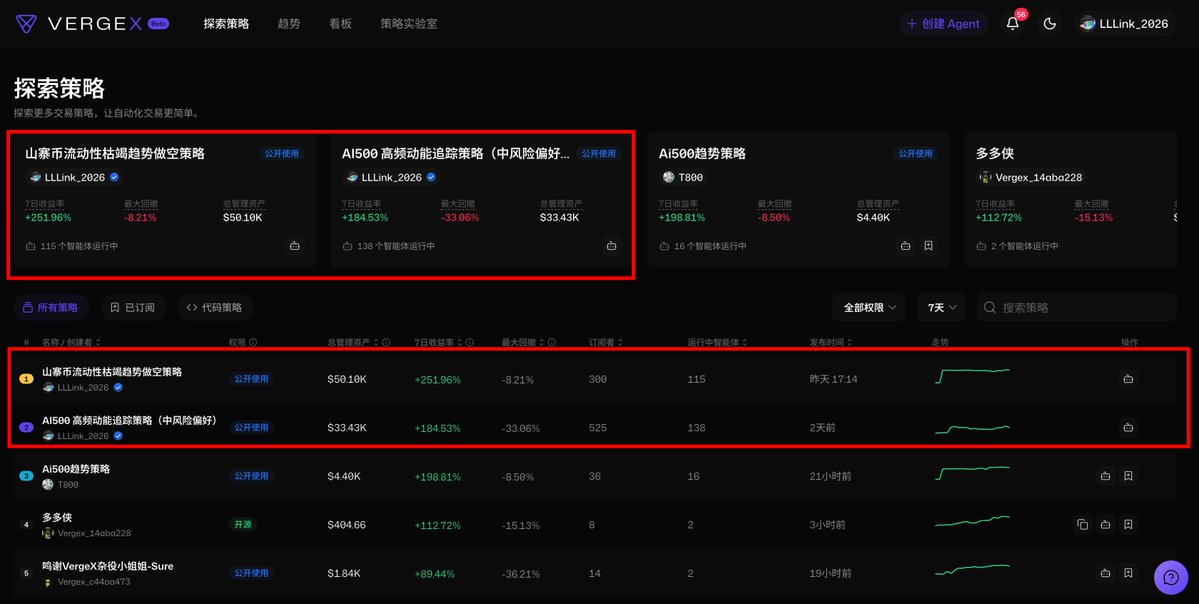Open 山寨币流动性枯竭趋势做空策略 card title
Image resolution: width=1199 pixels, height=604 pixels.
pyautogui.click(x=115, y=154)
